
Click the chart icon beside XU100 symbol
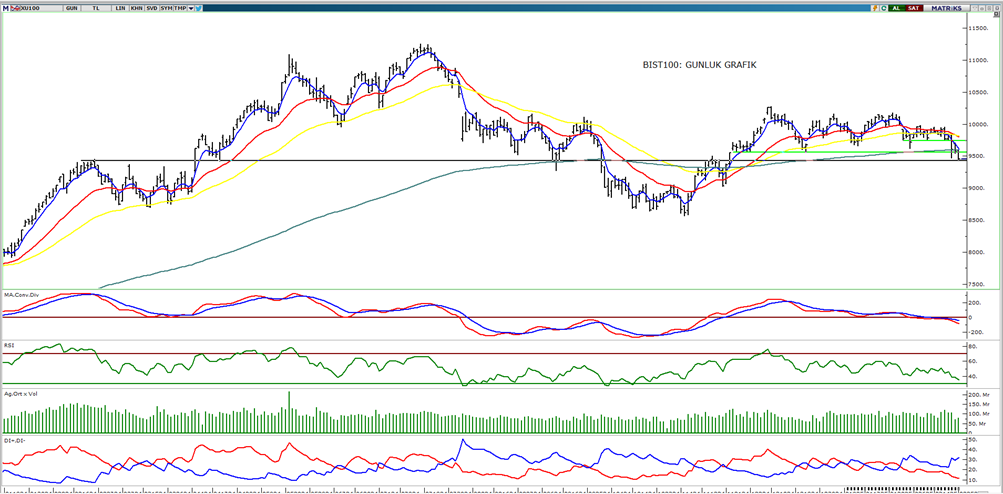tap(15, 8)
